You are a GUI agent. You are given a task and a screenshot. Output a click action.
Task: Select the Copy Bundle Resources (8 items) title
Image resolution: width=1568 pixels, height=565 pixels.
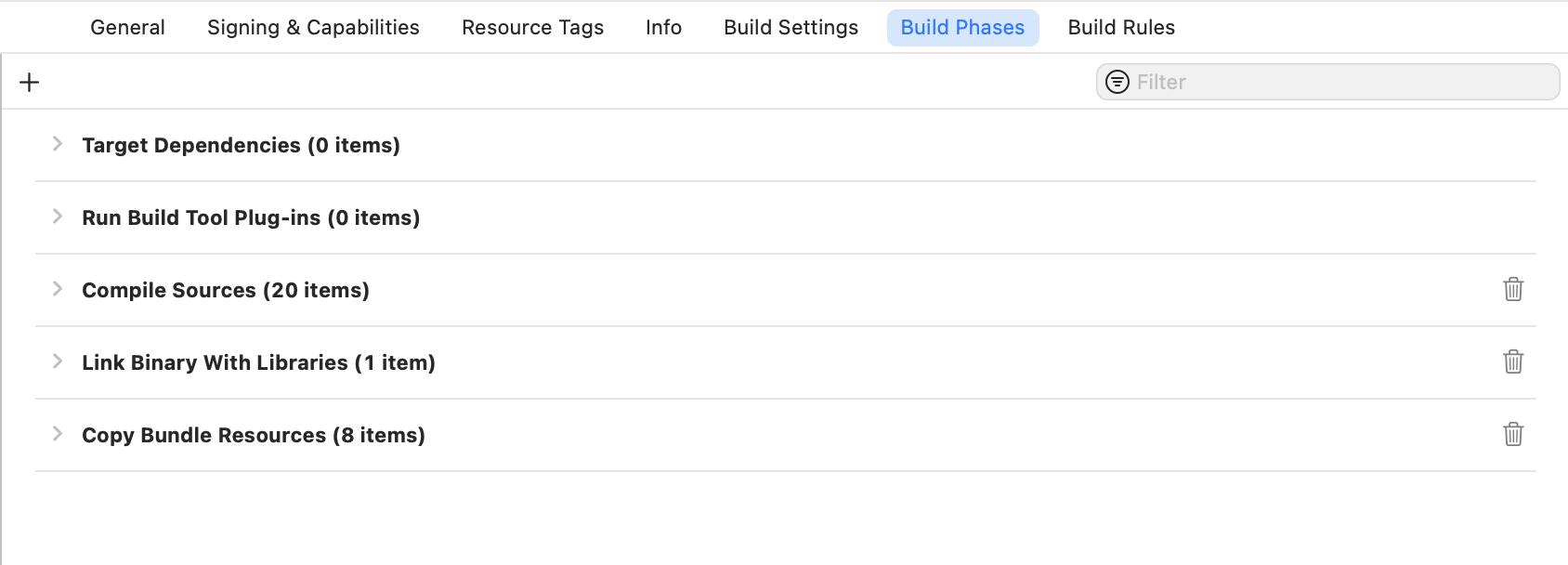[x=254, y=435]
